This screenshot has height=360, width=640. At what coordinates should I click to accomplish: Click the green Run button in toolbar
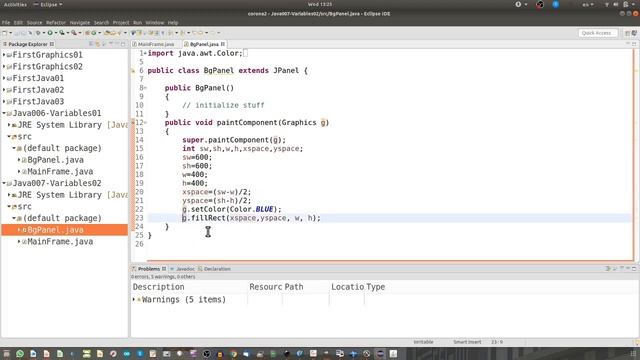50,33
